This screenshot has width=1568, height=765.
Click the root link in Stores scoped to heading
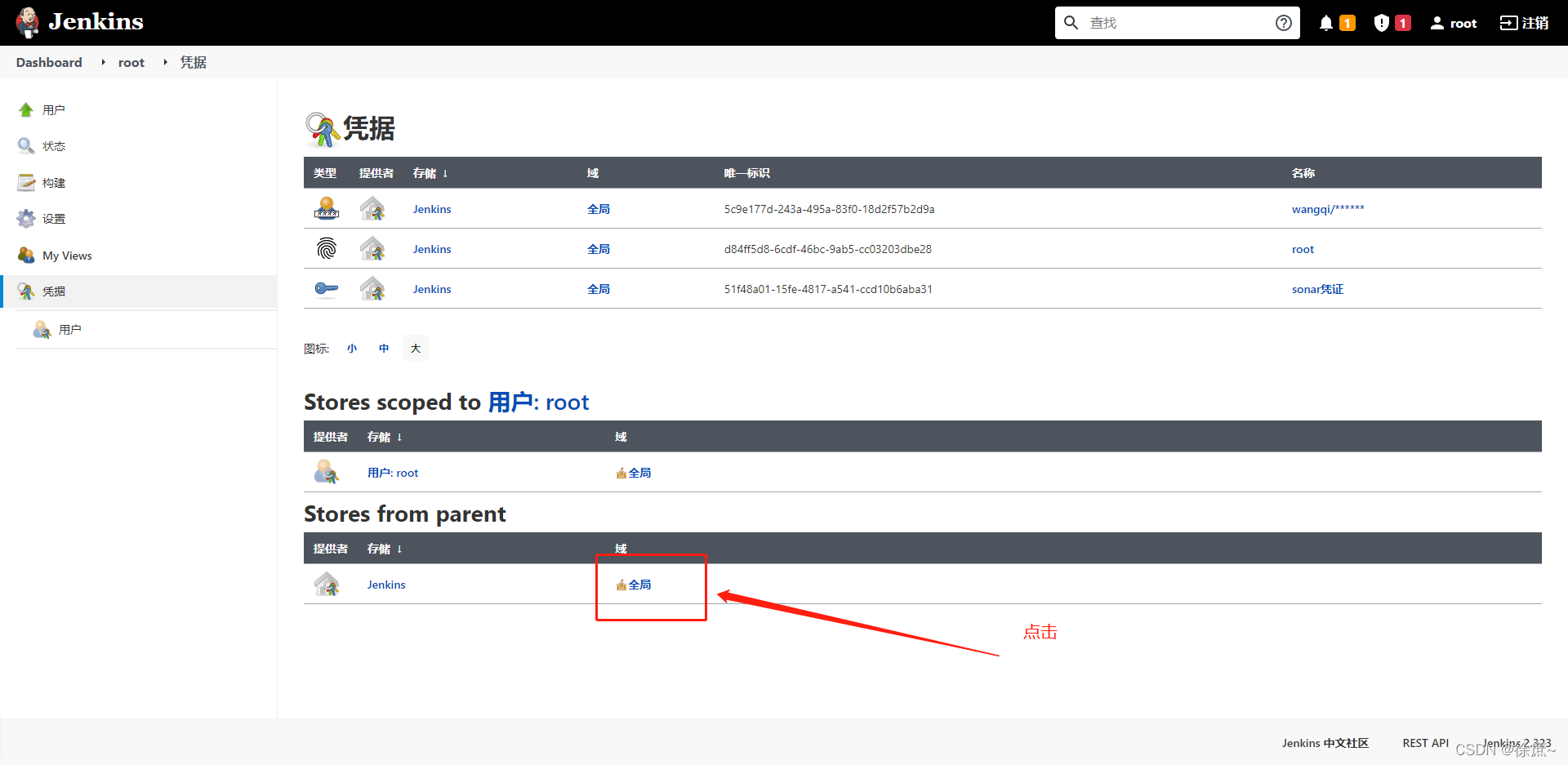click(x=539, y=402)
